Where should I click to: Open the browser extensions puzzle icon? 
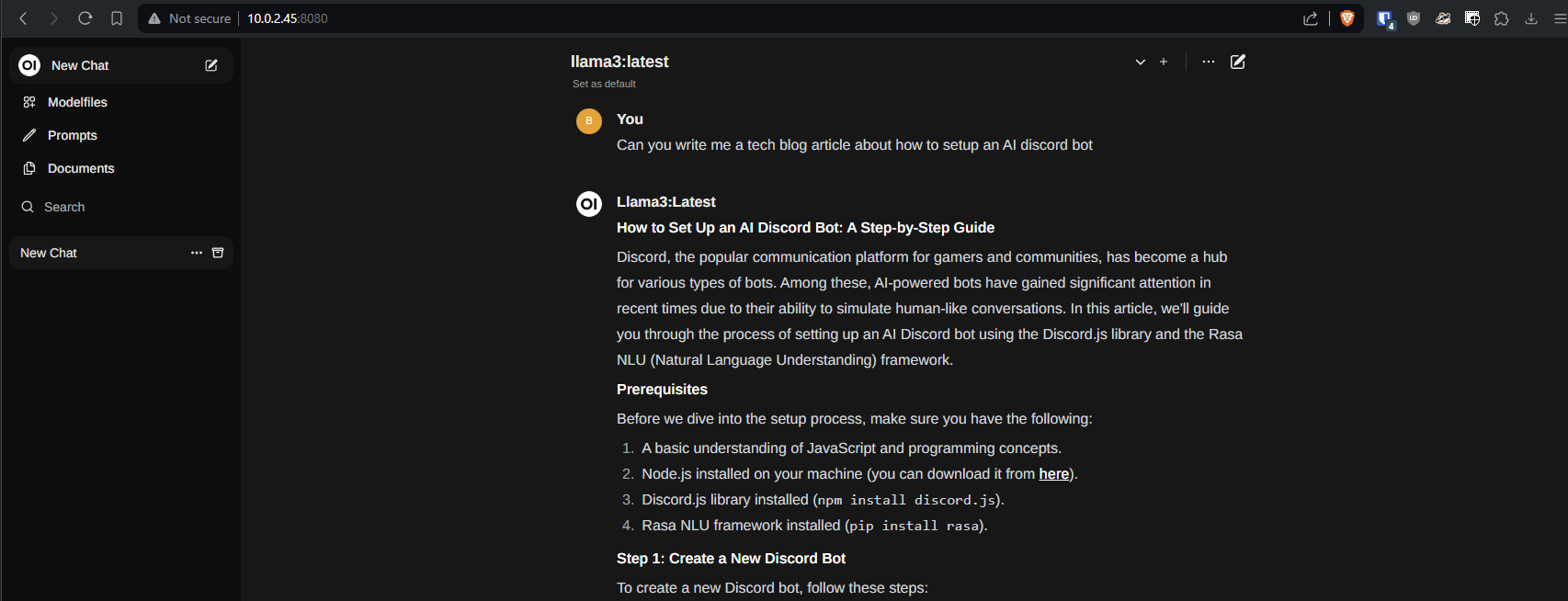point(1502,18)
